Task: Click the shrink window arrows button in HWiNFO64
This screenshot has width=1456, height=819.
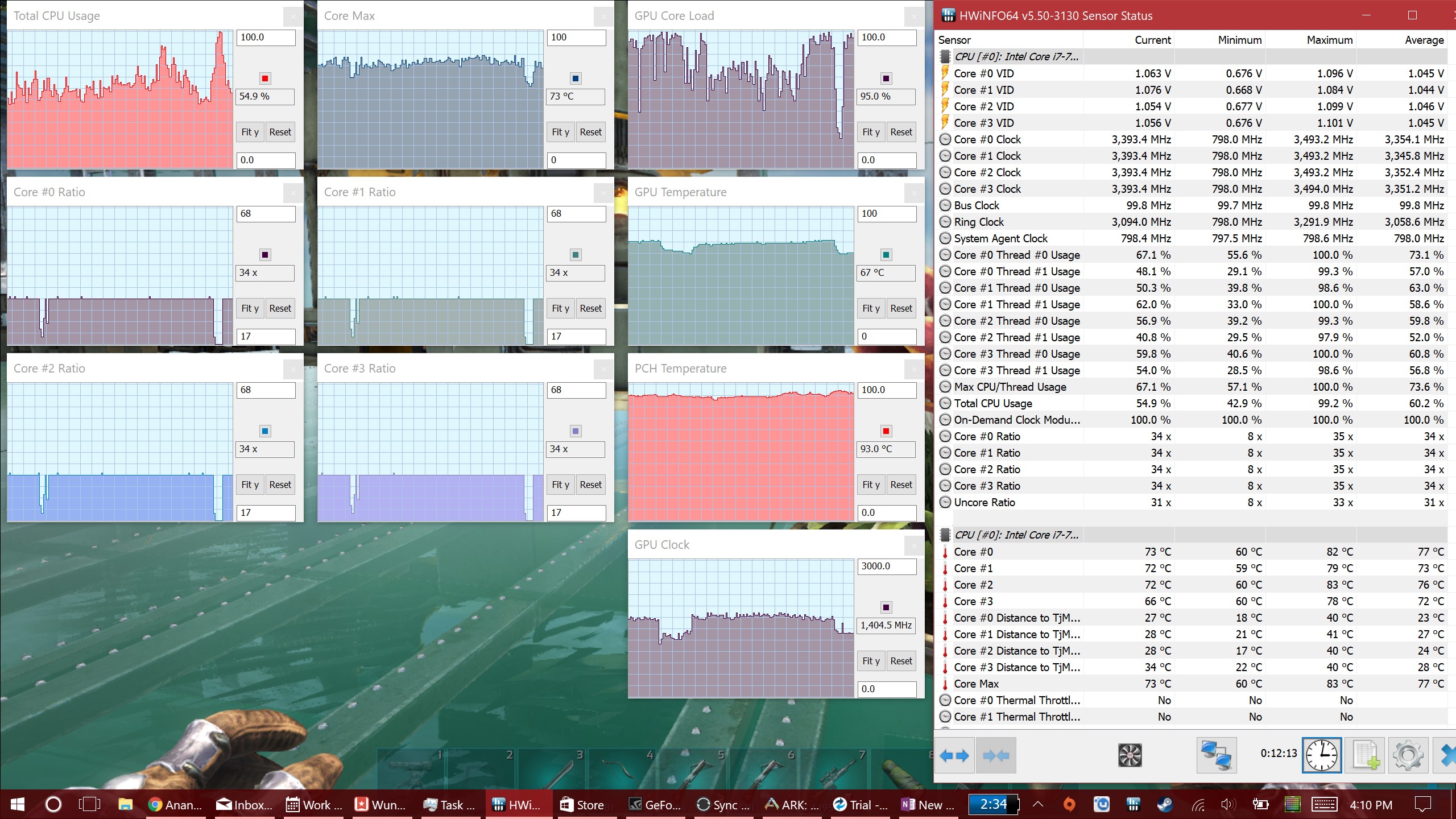Action: click(x=996, y=755)
